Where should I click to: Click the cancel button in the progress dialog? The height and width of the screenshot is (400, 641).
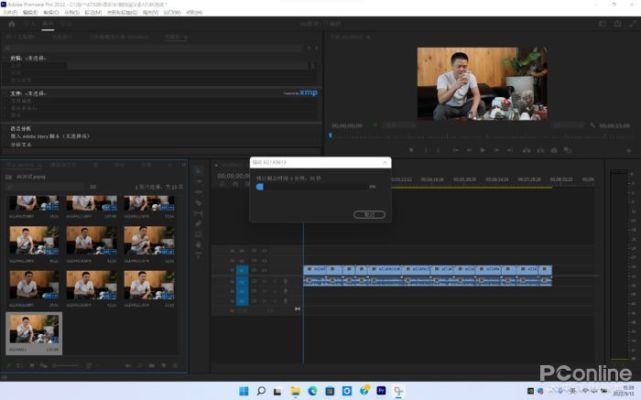(x=369, y=214)
